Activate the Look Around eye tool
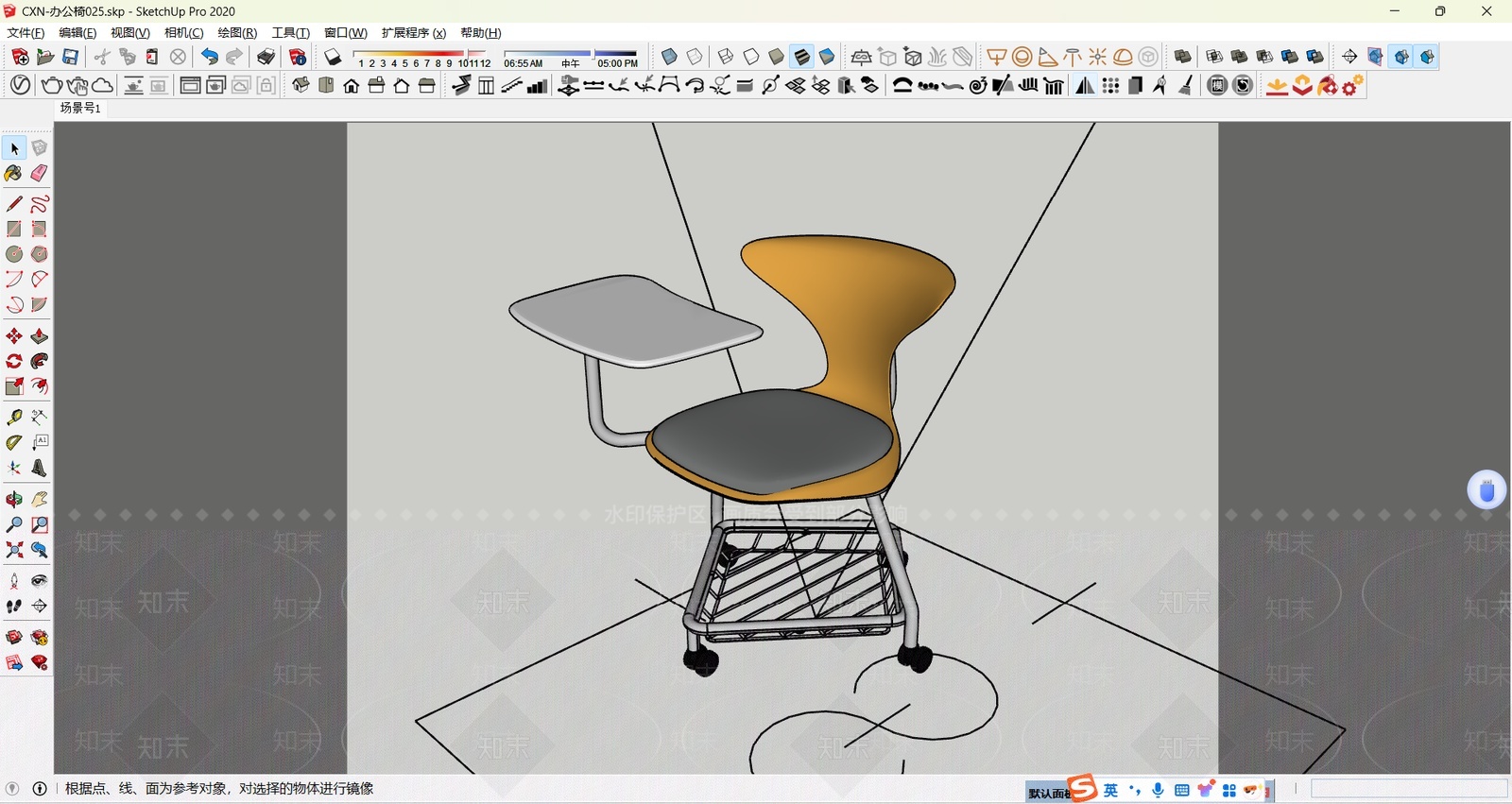The height and width of the screenshot is (804, 1512). [39, 580]
